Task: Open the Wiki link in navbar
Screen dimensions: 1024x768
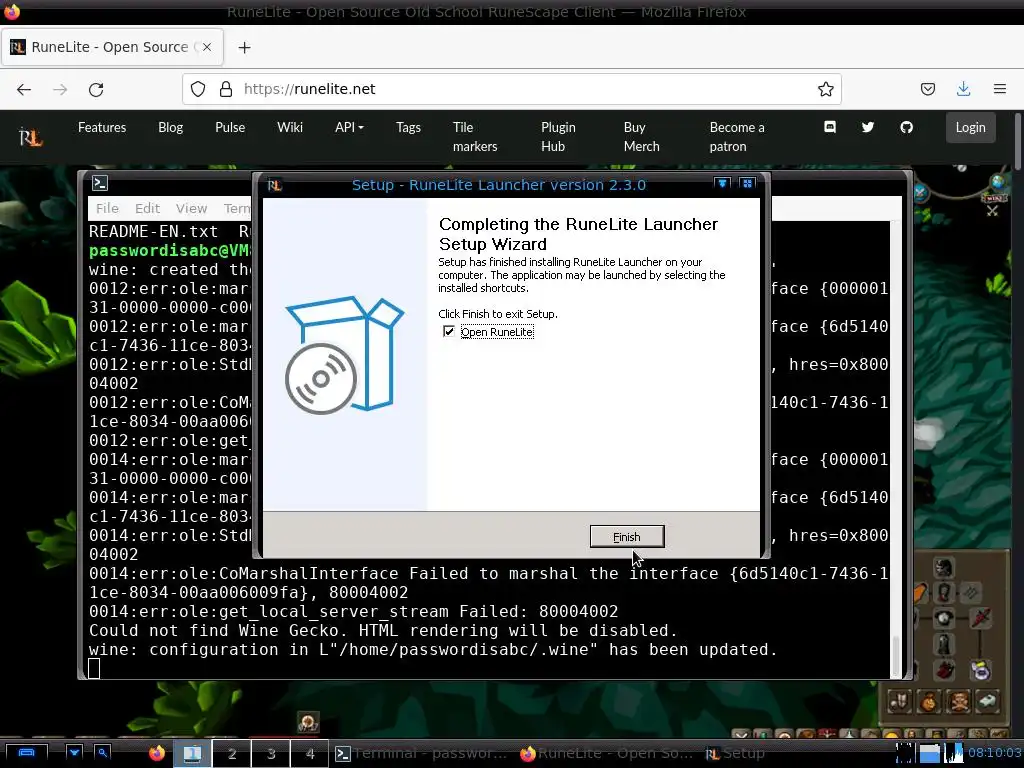Action: coord(290,127)
